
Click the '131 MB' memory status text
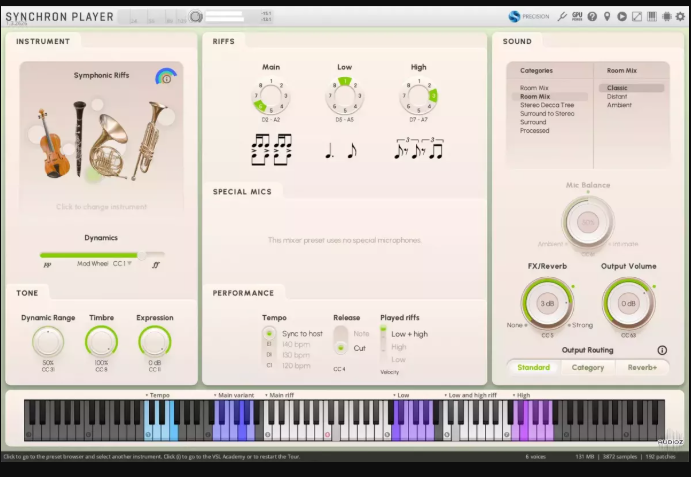pyautogui.click(x=584, y=457)
